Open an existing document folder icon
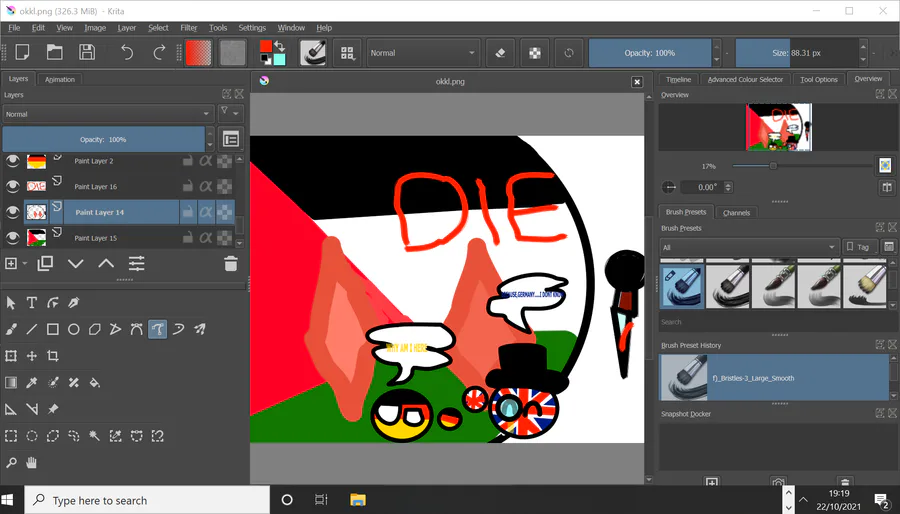Viewport: 900px width, 514px height. (x=55, y=52)
